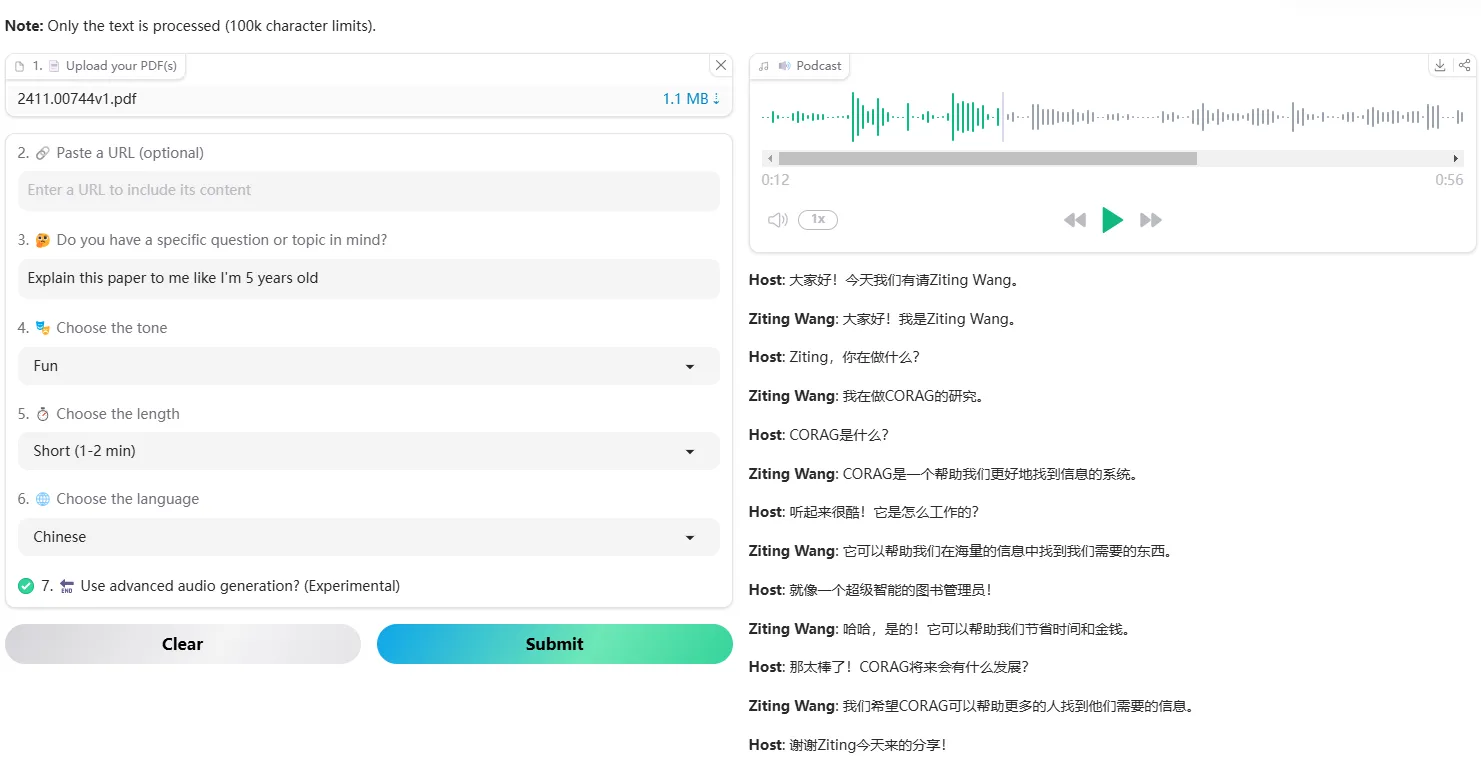Open the language dropdown showing Chinese
1481x768 pixels.
[369, 537]
